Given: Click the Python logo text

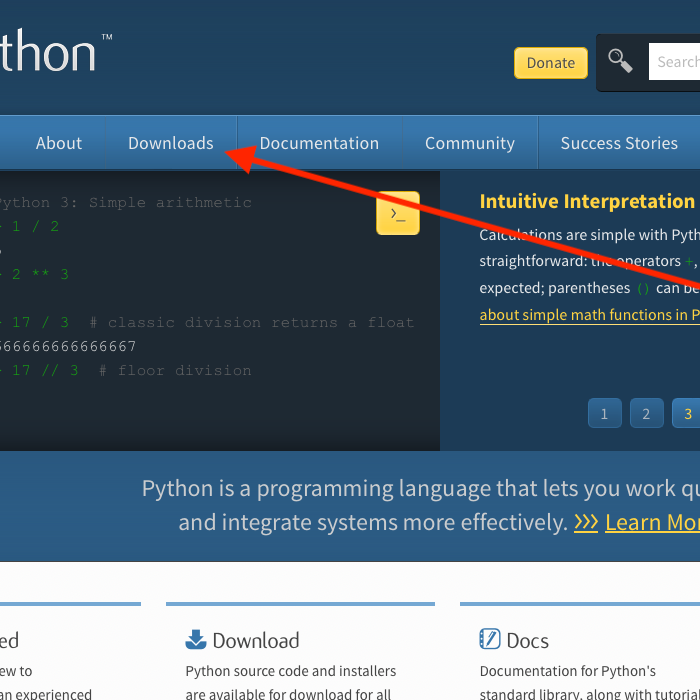Looking at the screenshot, I should pyautogui.click(x=48, y=50).
